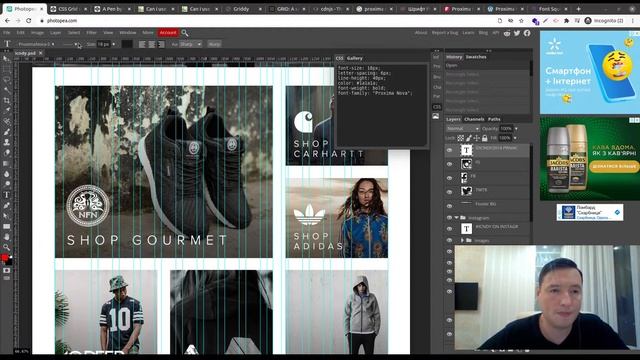Open the Window menu
640x360 pixels.
pos(128,33)
